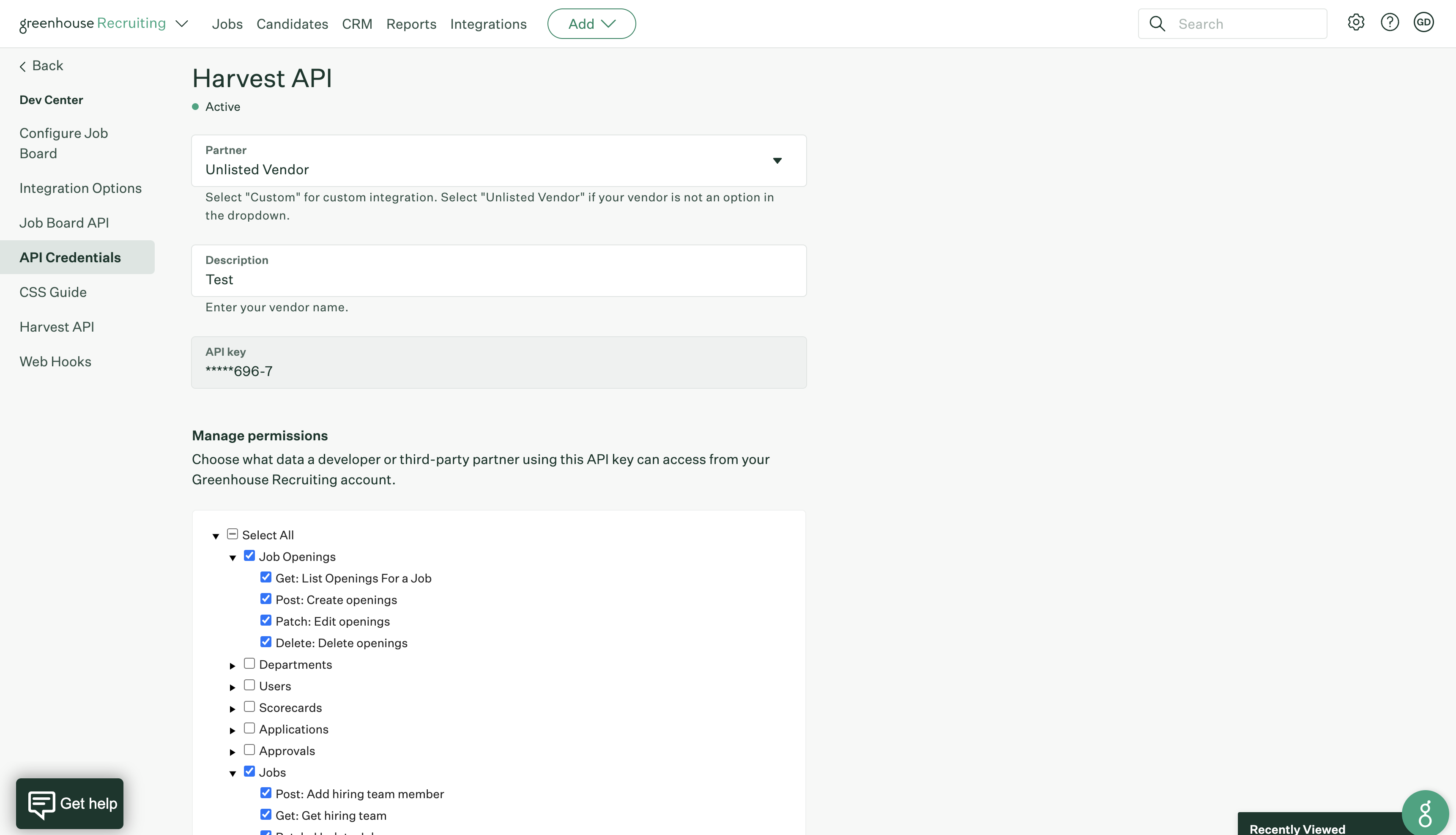Uncheck the Jobs permission checkbox
This screenshot has height=835, width=1456.
click(x=249, y=772)
